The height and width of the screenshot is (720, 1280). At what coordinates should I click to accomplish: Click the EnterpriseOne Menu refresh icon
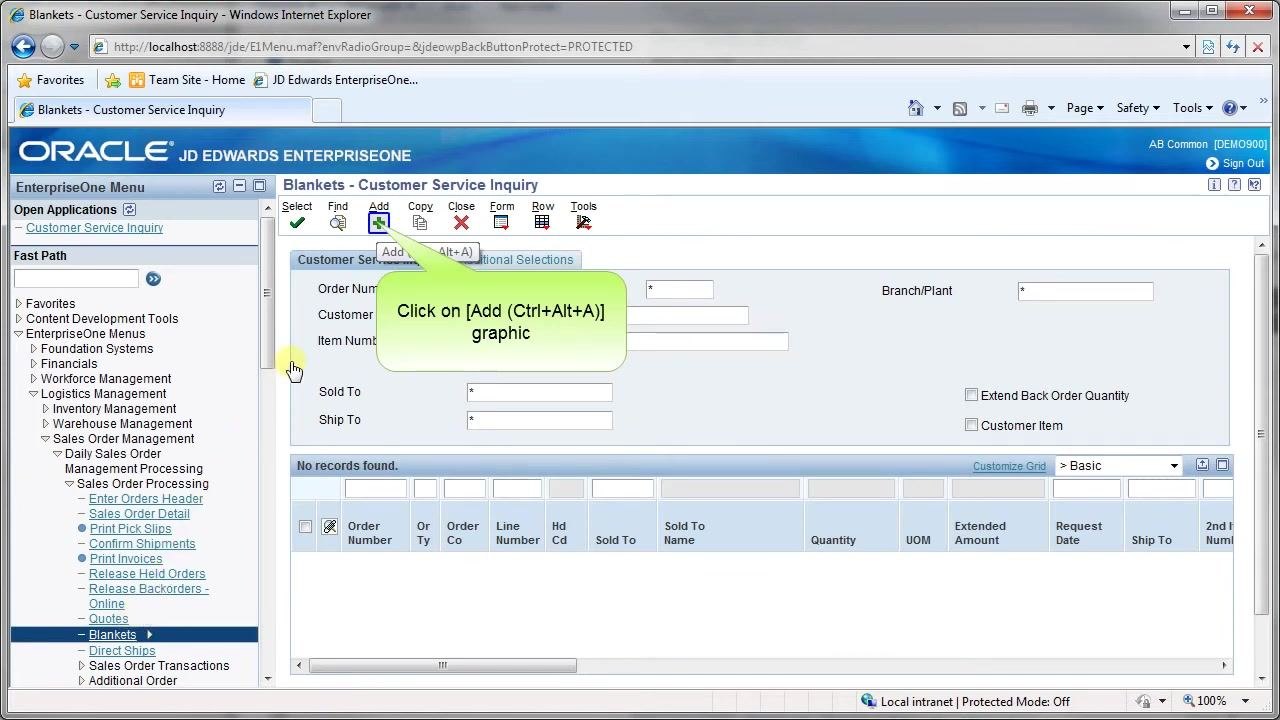tap(219, 186)
